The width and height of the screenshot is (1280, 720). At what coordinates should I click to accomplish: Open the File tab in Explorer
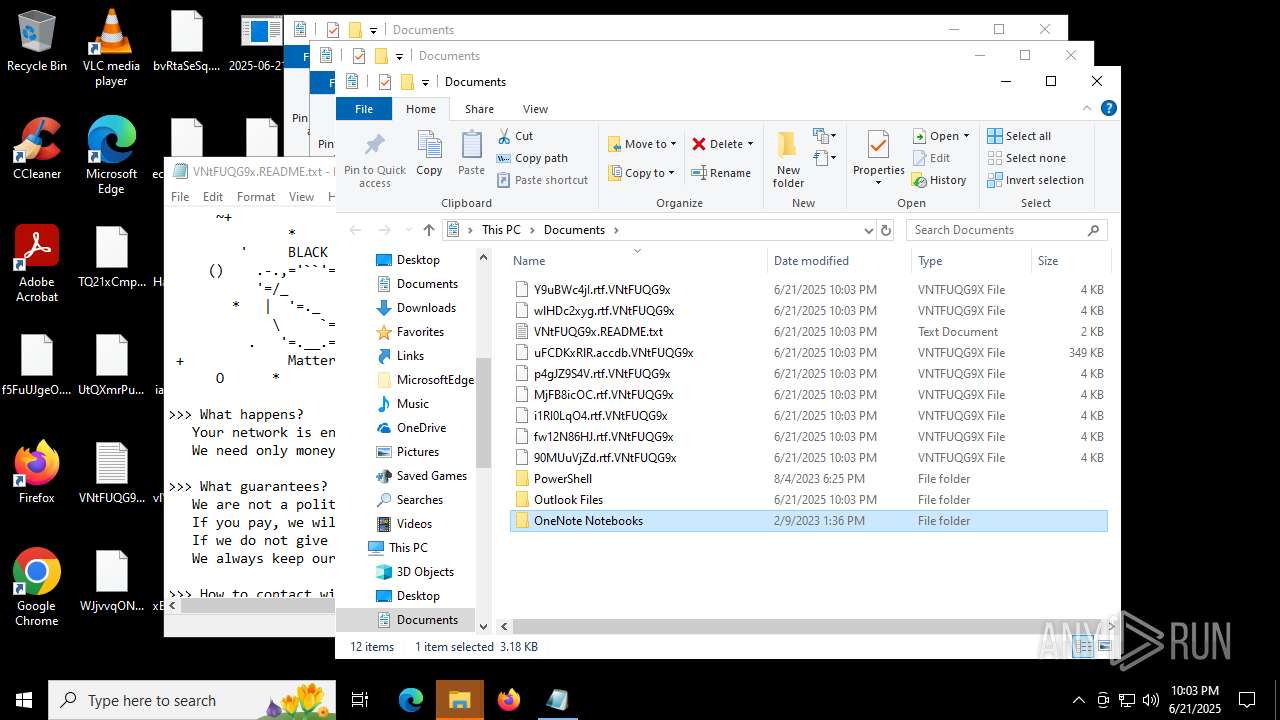point(364,109)
